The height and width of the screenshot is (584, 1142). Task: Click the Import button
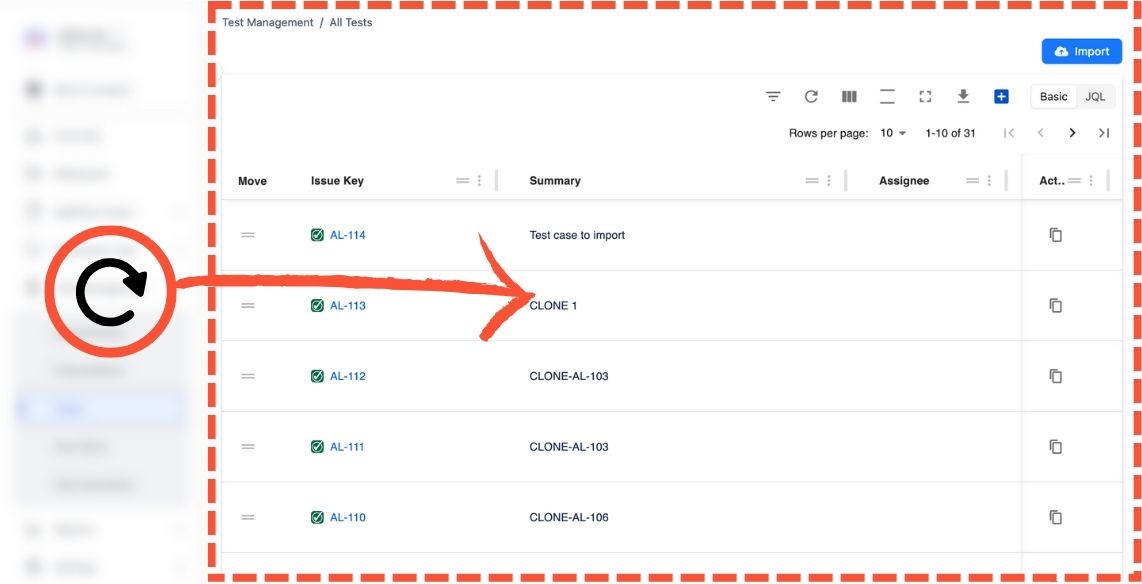pyautogui.click(x=1081, y=52)
